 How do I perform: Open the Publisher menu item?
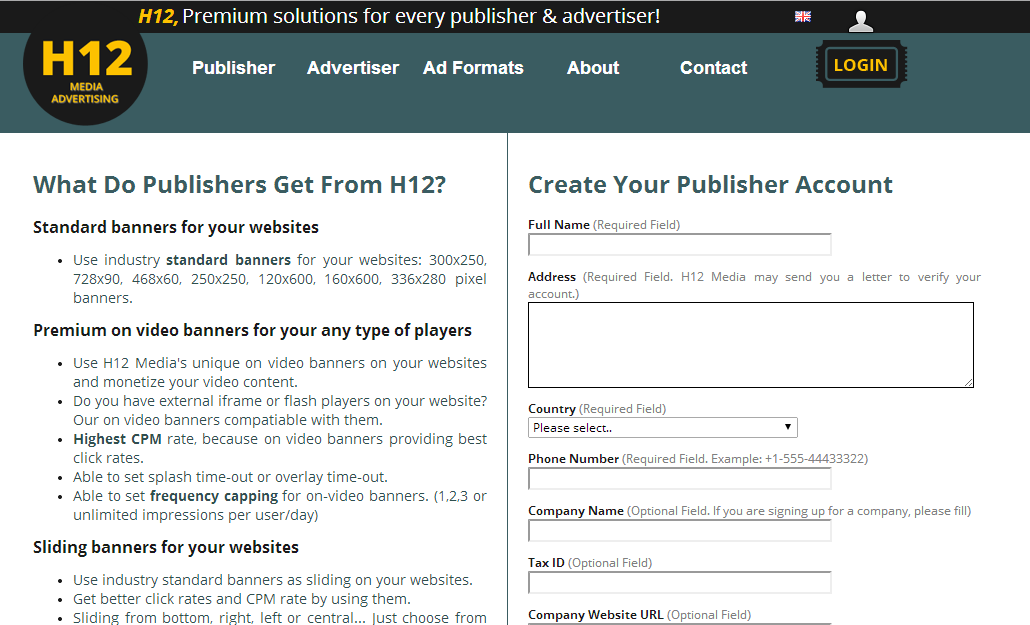click(x=233, y=68)
